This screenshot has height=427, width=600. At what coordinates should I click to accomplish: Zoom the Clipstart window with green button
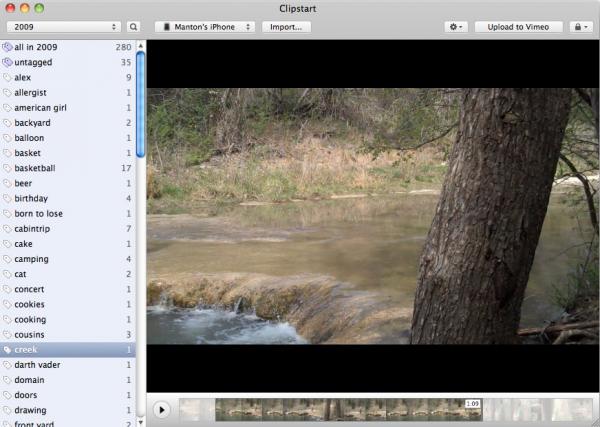(39, 8)
